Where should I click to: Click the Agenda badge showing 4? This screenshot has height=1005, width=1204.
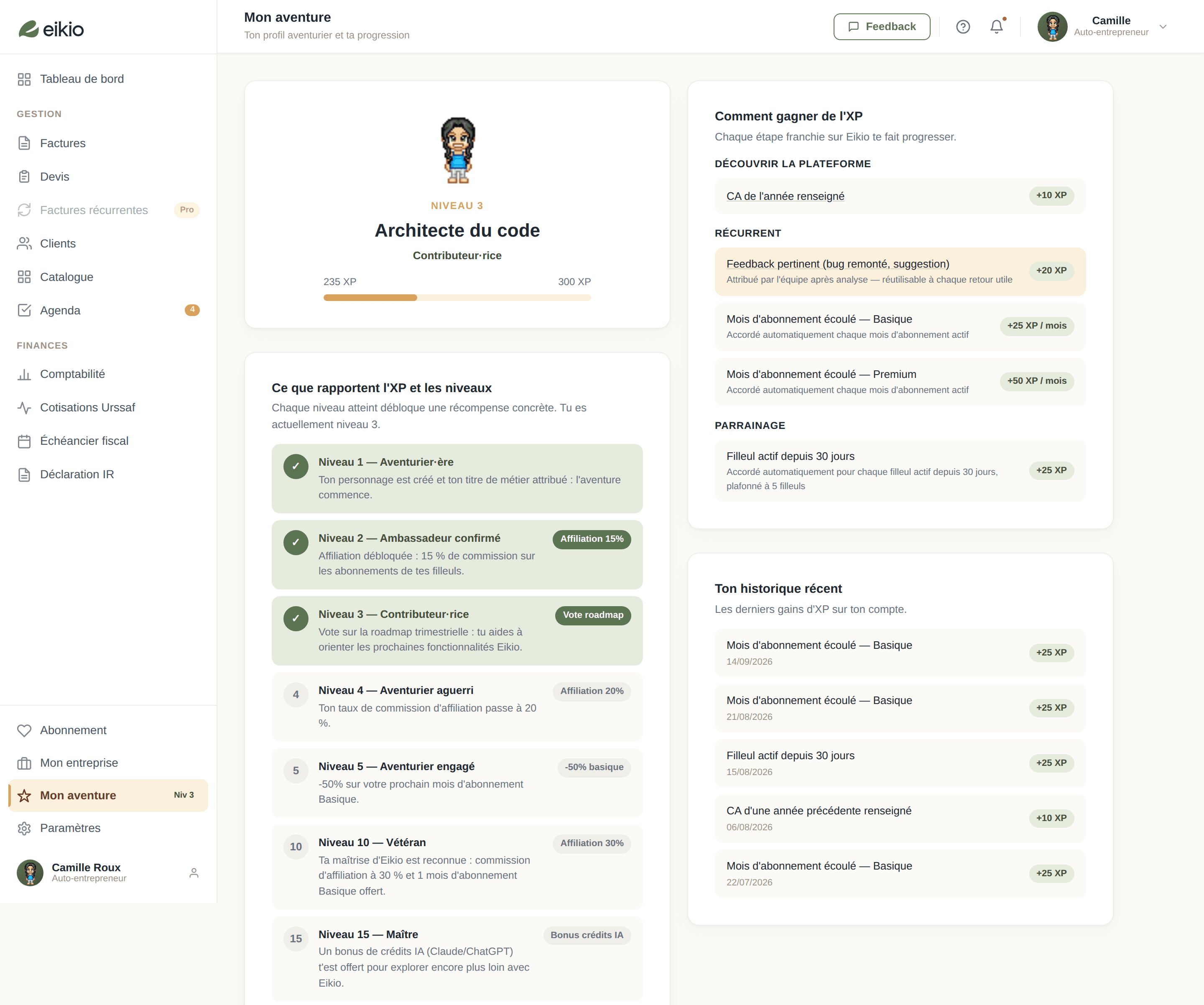click(x=192, y=310)
